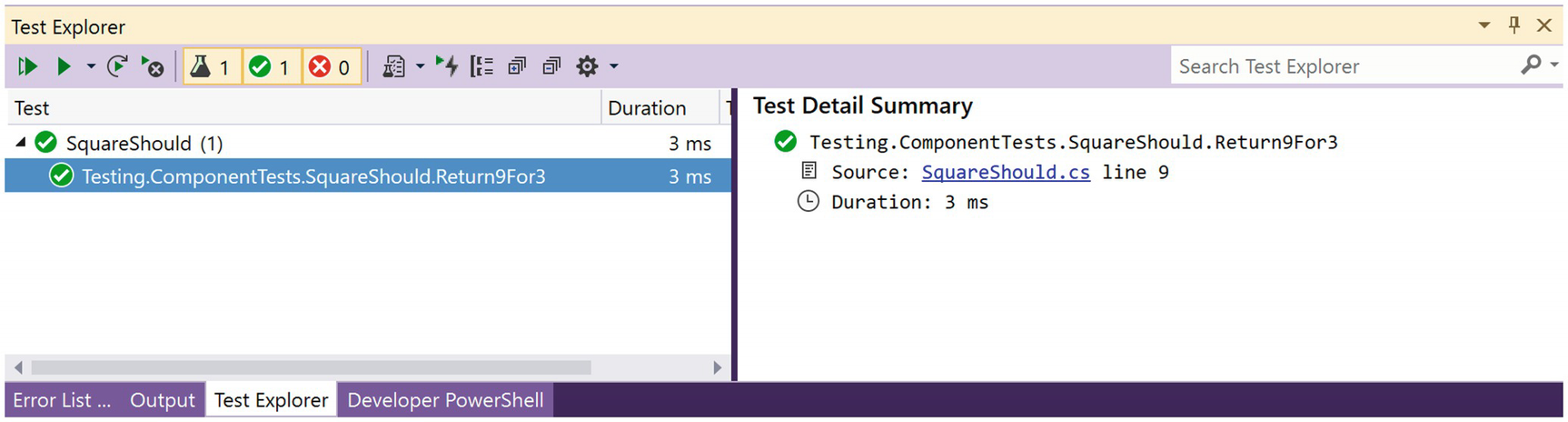Switch to the Developer PowerShell tab
The width and height of the screenshot is (1568, 422).
(x=445, y=400)
